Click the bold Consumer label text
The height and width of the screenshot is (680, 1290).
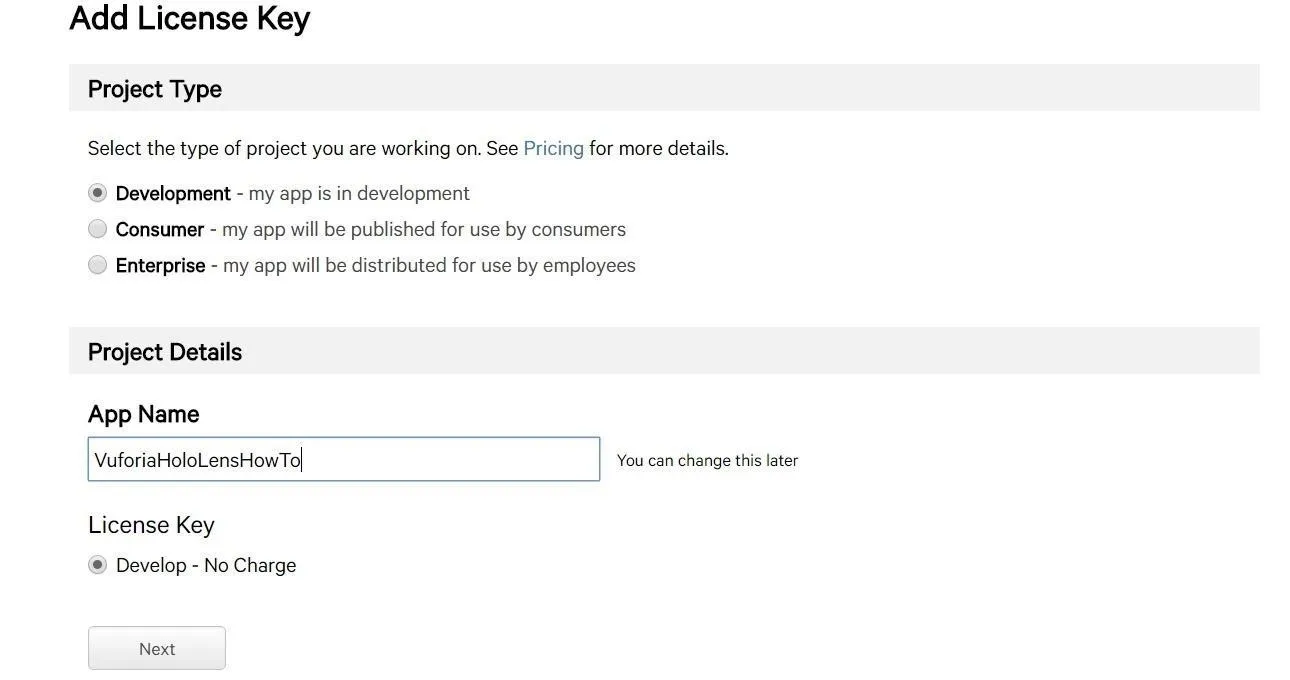pos(160,229)
